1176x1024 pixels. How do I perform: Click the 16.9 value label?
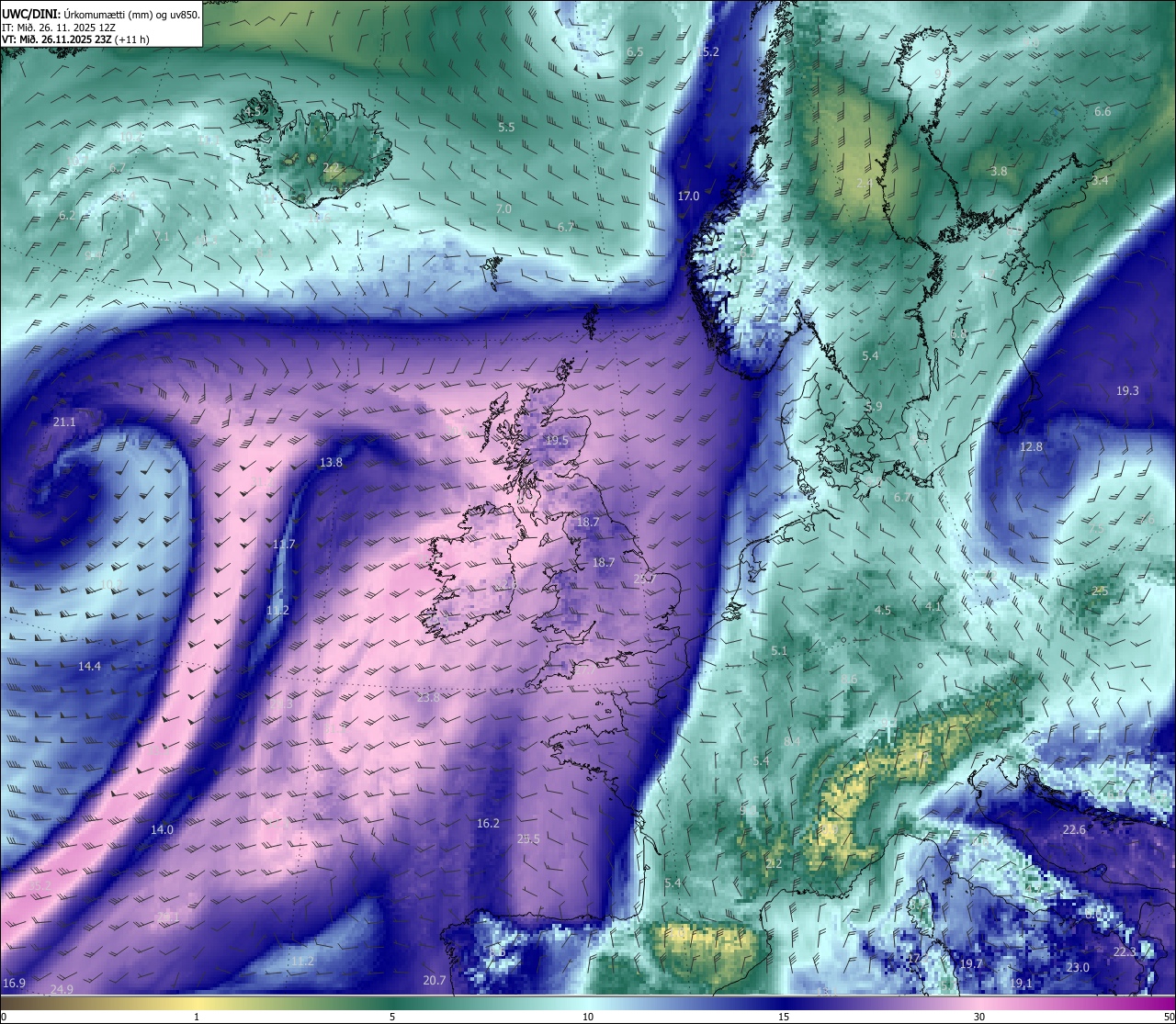(14, 983)
